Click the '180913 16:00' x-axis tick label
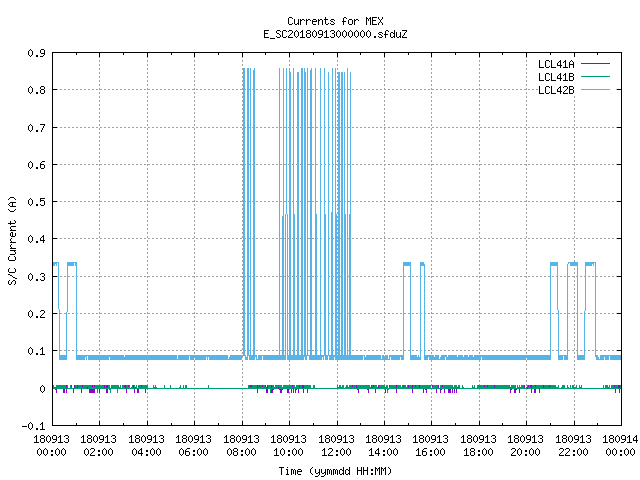This screenshot has width=640, height=480. click(x=431, y=446)
